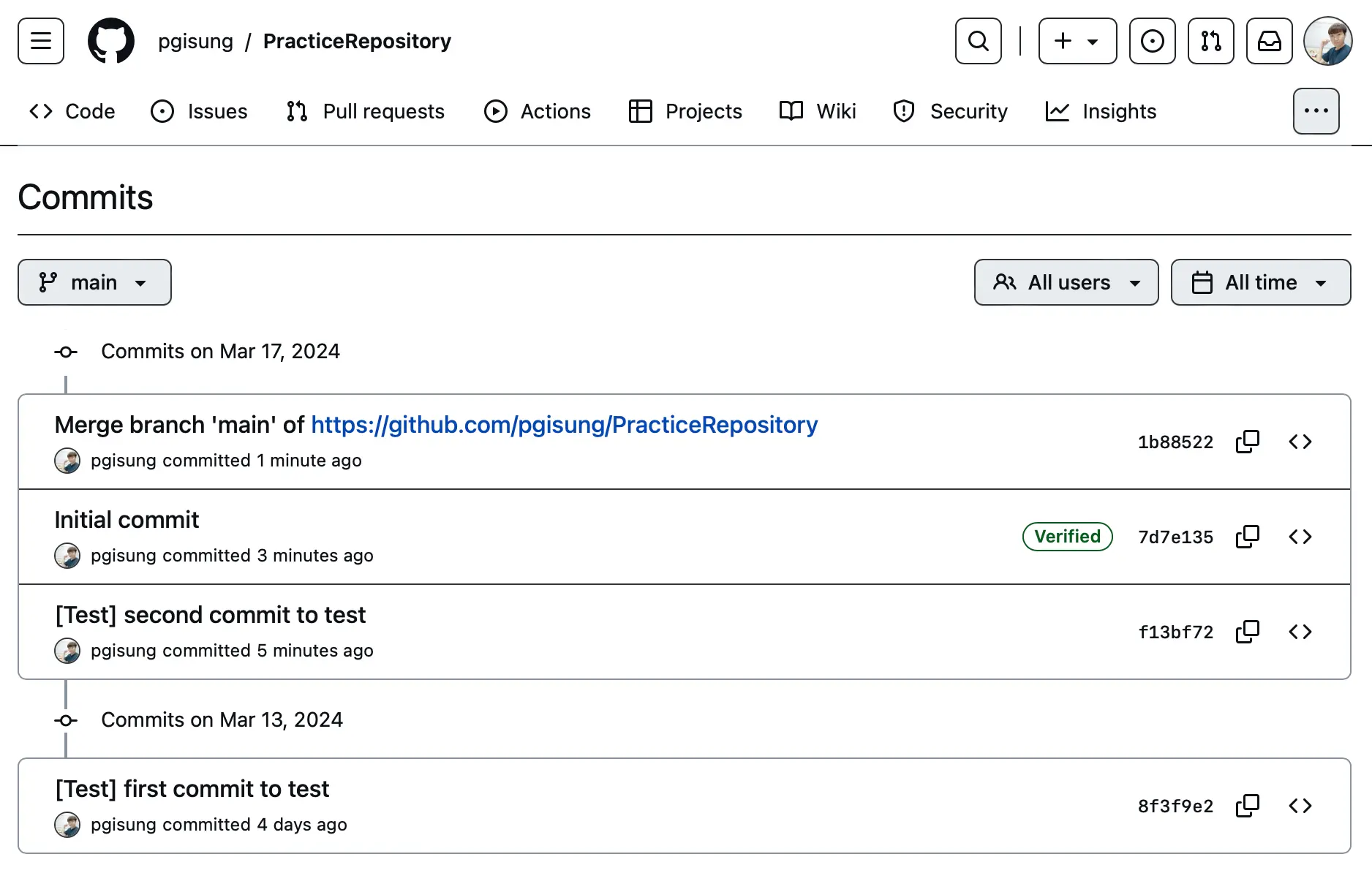The width and height of the screenshot is (1372, 873).
Task: Open commit hash 7d7e135
Action: [1175, 537]
